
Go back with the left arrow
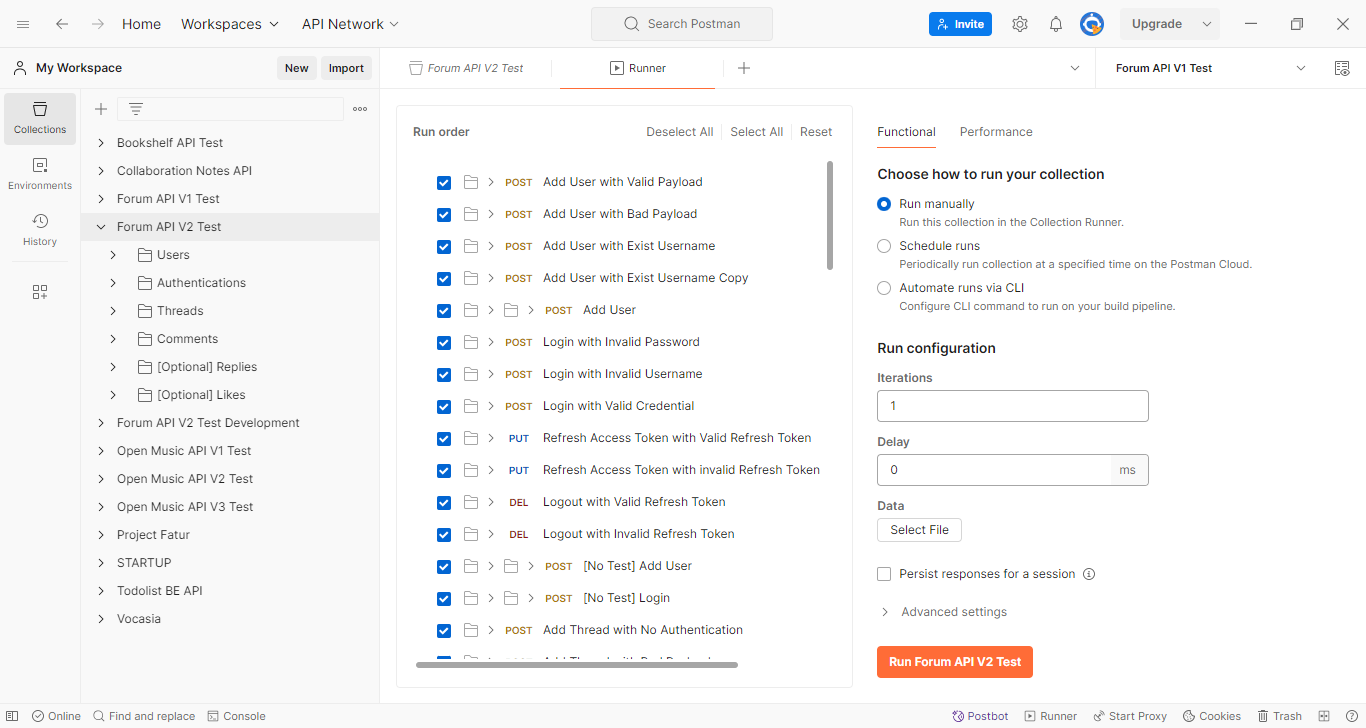(x=62, y=24)
